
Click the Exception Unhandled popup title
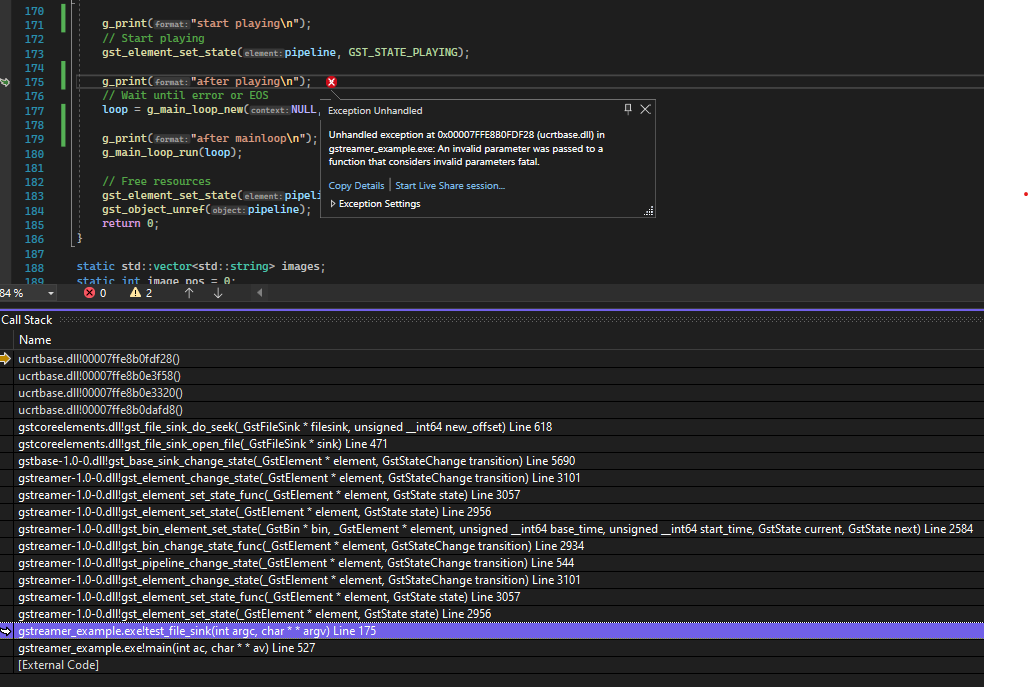375,111
